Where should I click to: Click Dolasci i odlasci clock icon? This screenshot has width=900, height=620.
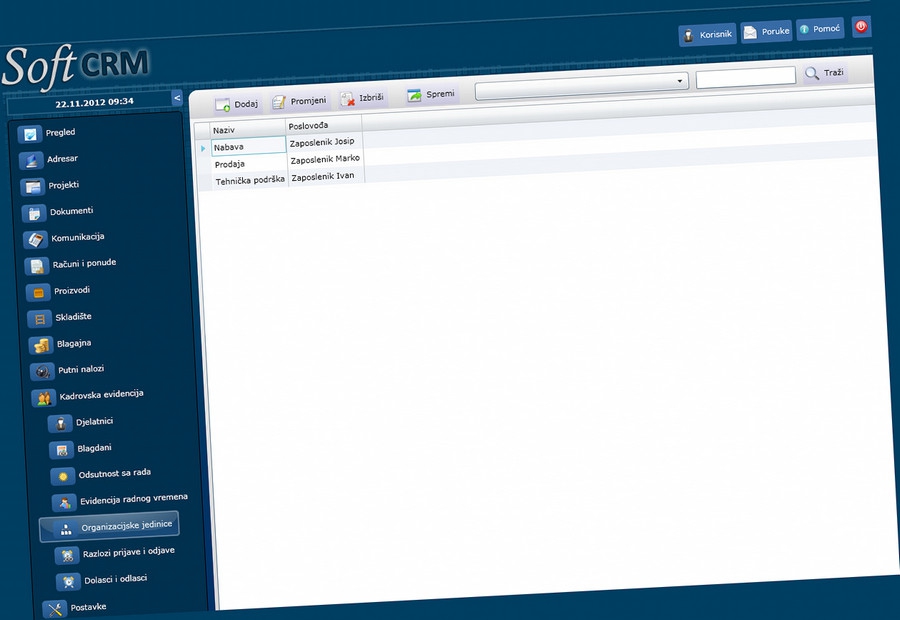pyautogui.click(x=69, y=582)
